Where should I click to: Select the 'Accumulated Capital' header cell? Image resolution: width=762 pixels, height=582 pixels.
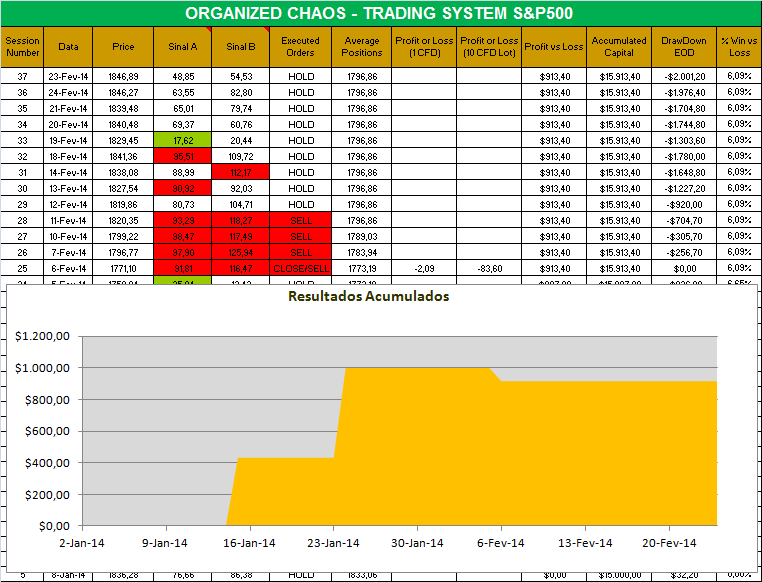[619, 47]
